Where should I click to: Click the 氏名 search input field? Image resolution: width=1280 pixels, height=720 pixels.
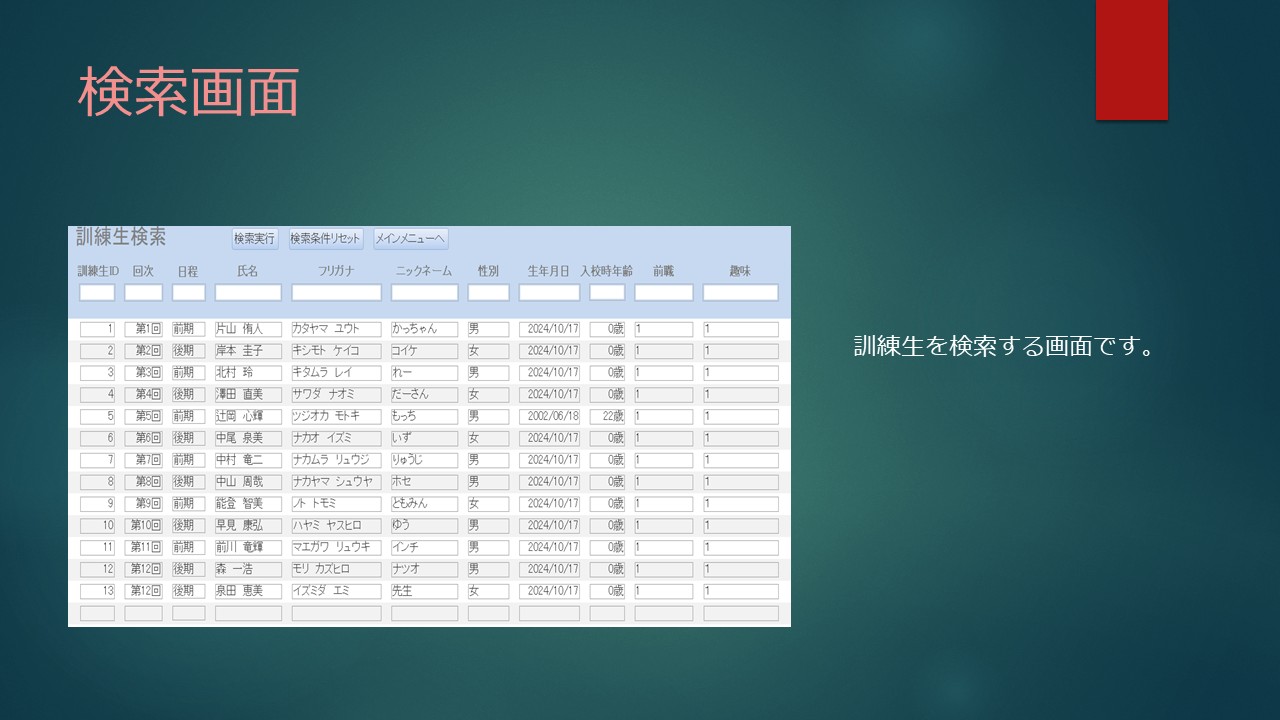click(248, 293)
